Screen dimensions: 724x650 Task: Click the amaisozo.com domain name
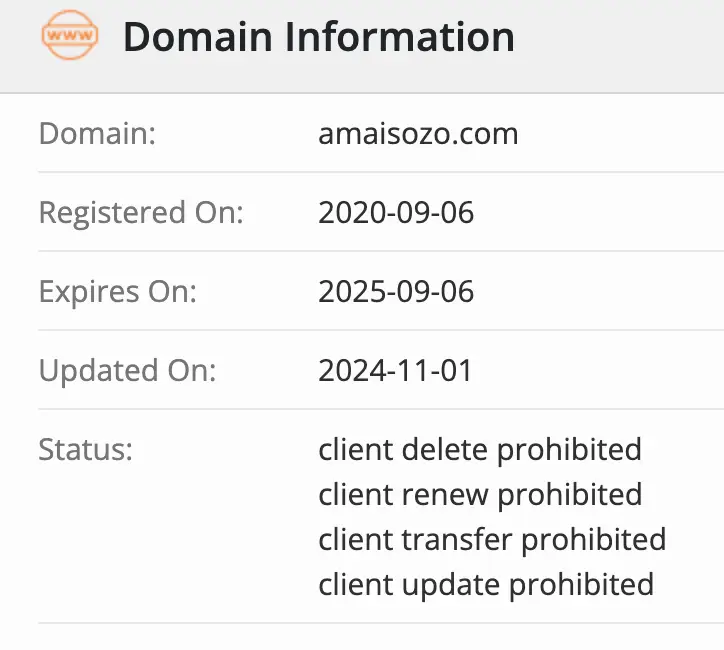coord(418,133)
